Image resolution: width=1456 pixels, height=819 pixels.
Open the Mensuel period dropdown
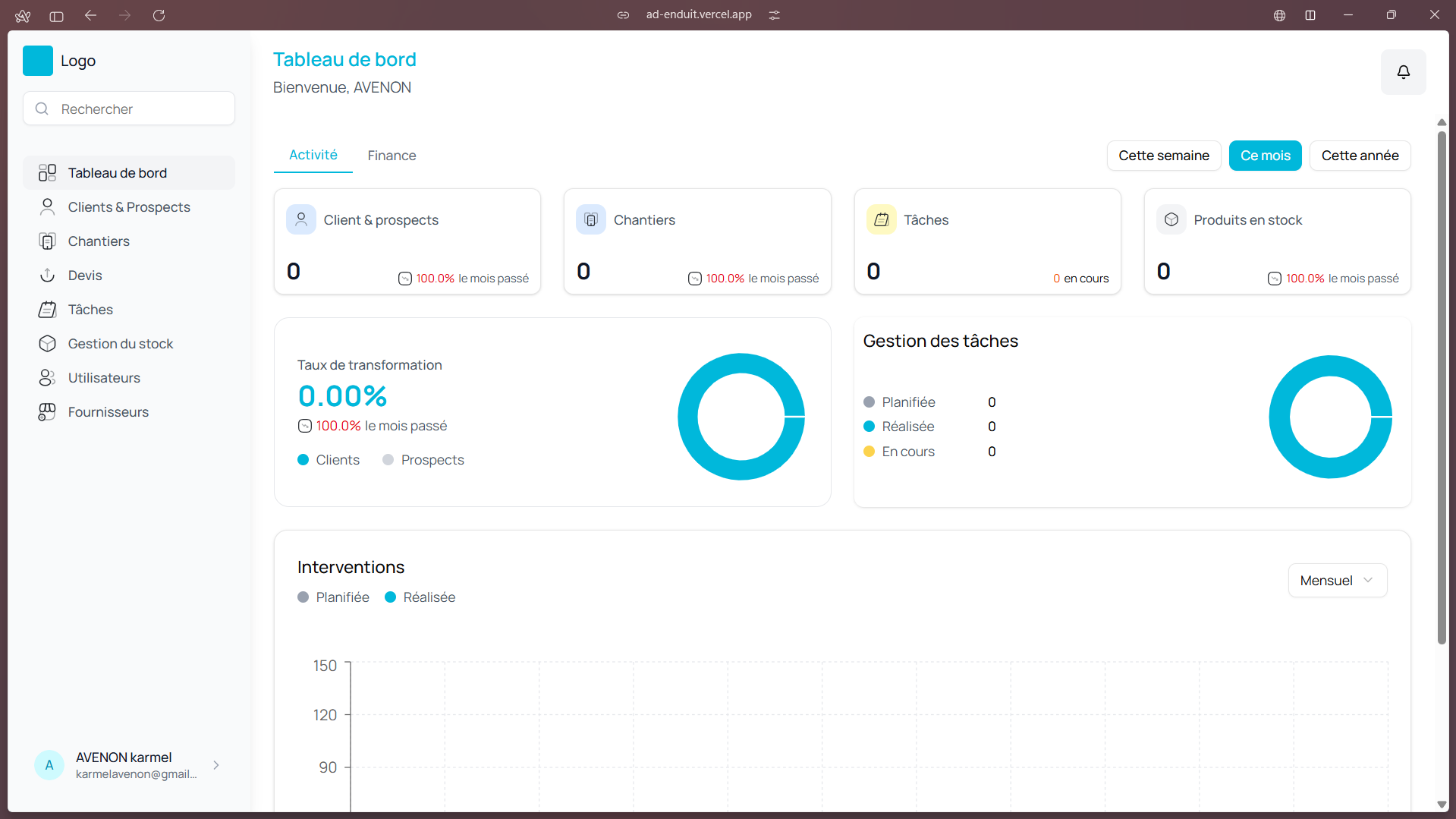click(x=1337, y=581)
